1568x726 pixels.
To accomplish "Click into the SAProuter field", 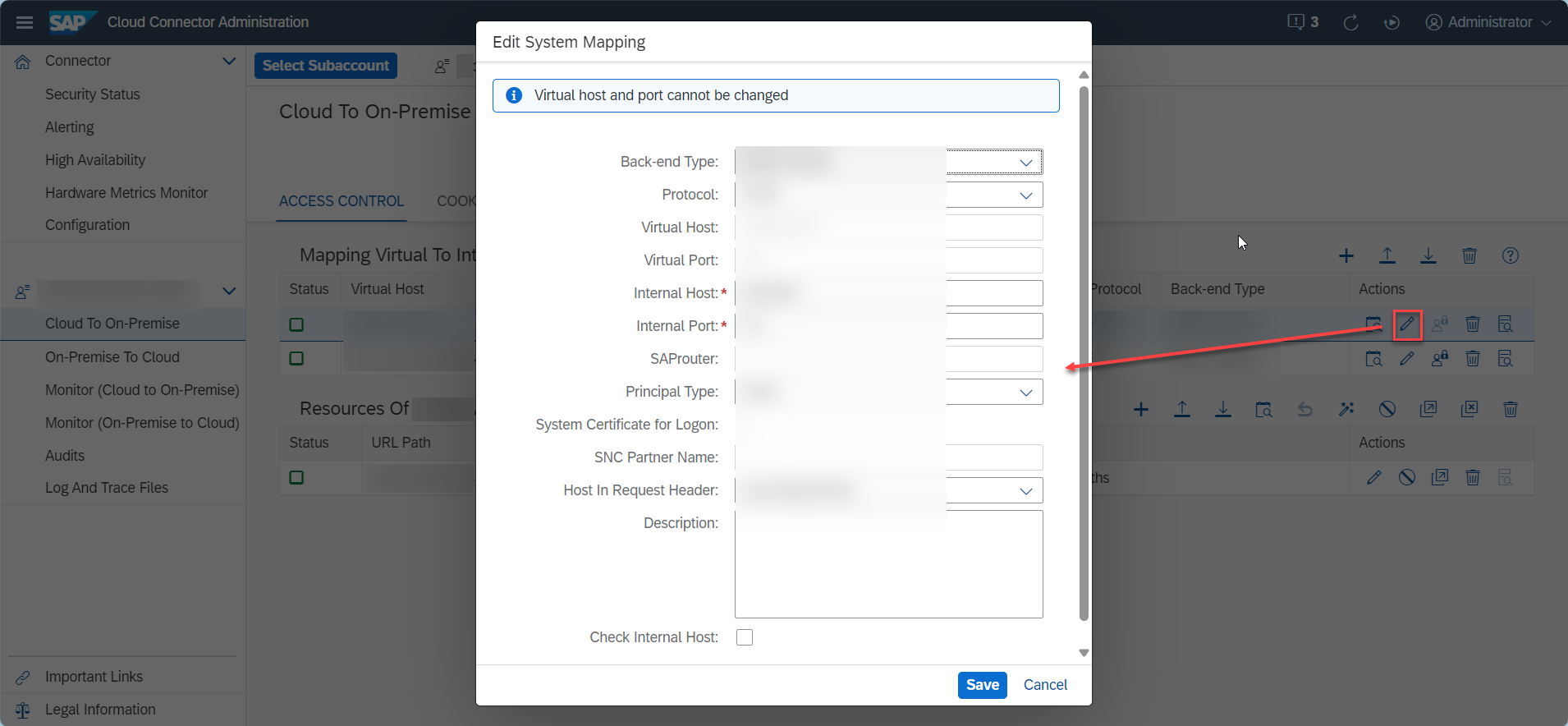I will (x=889, y=359).
